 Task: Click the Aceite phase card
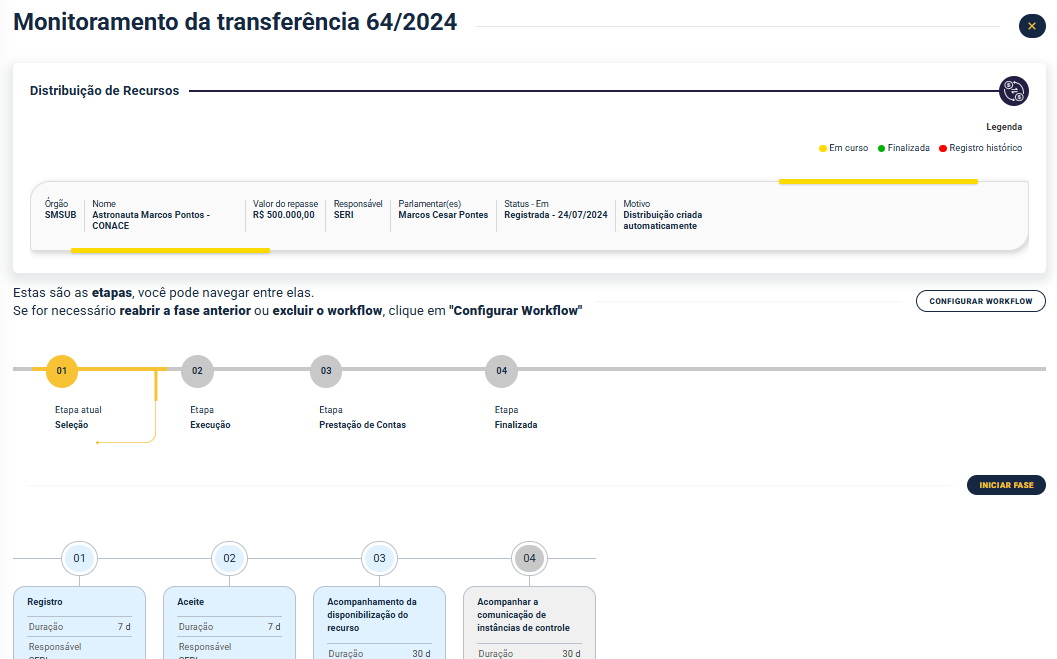click(x=229, y=620)
